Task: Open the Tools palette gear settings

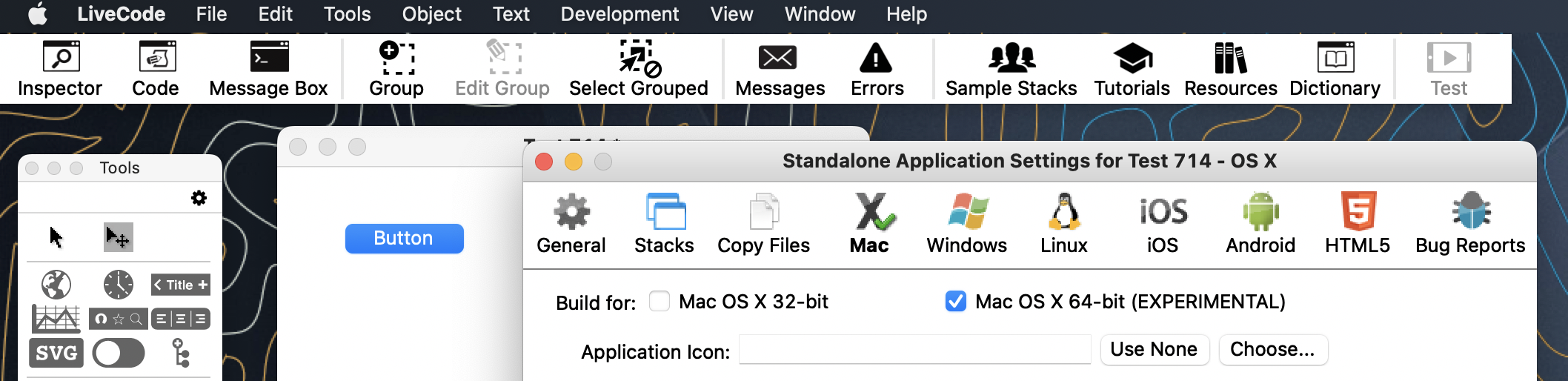Action: pos(199,198)
